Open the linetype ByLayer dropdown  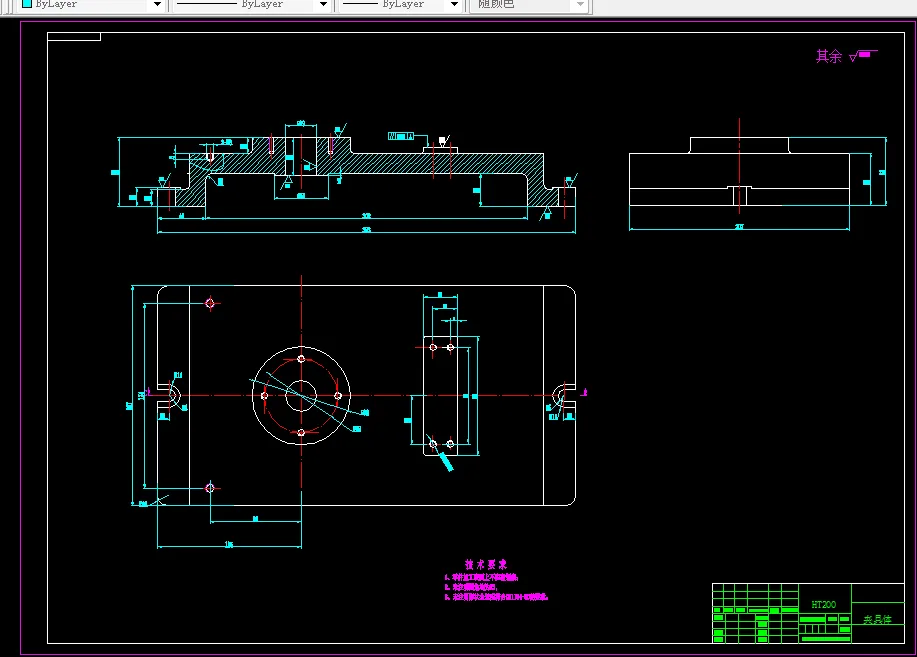point(253,5)
